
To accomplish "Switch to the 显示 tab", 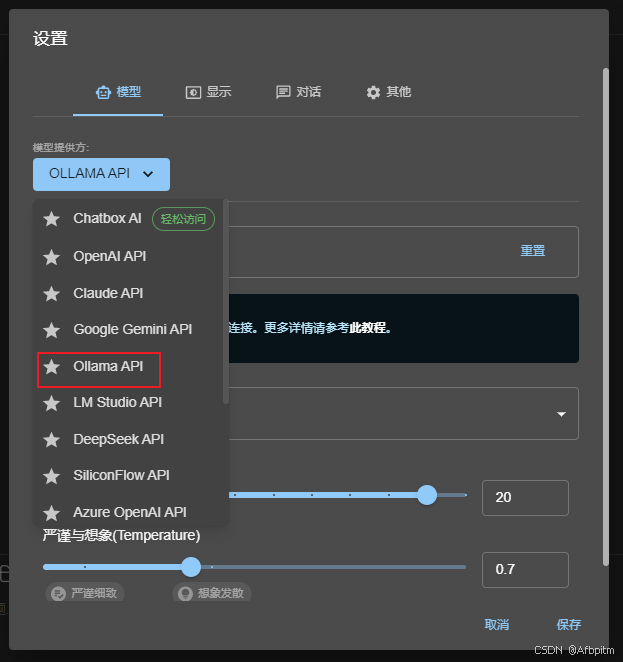I will [x=209, y=92].
